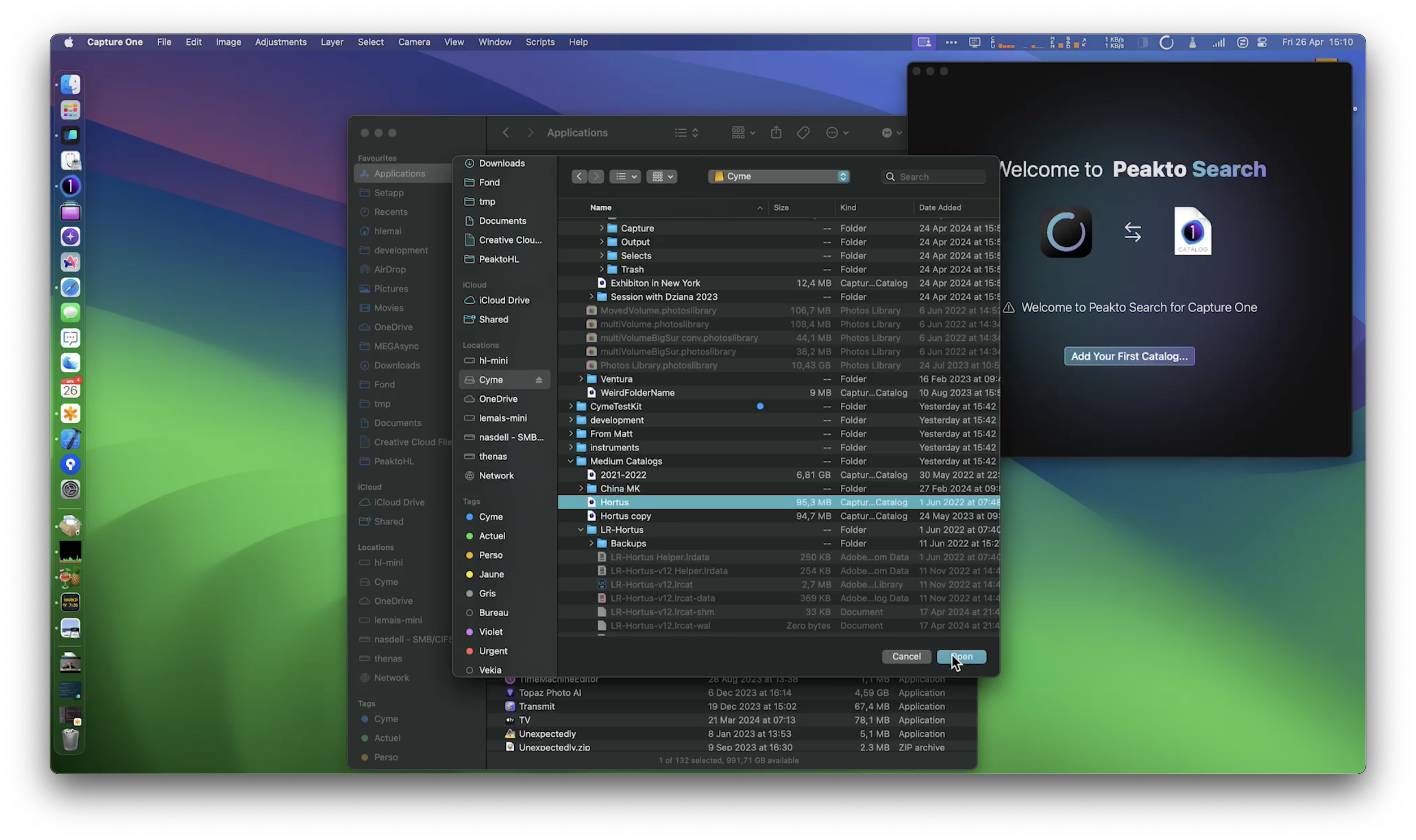Collapse the LR-Hortus folder
Screen dimensions: 1416x840
(581, 530)
